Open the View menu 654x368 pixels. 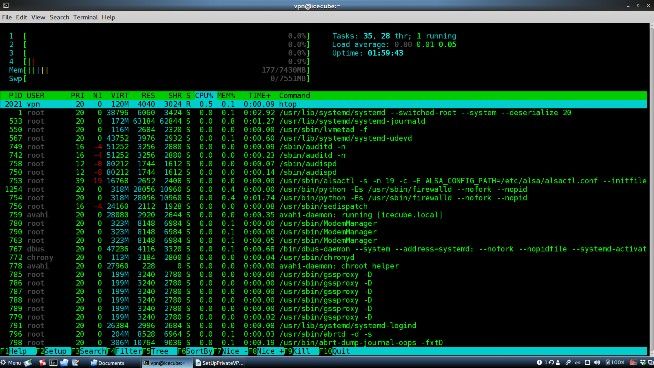pos(38,17)
